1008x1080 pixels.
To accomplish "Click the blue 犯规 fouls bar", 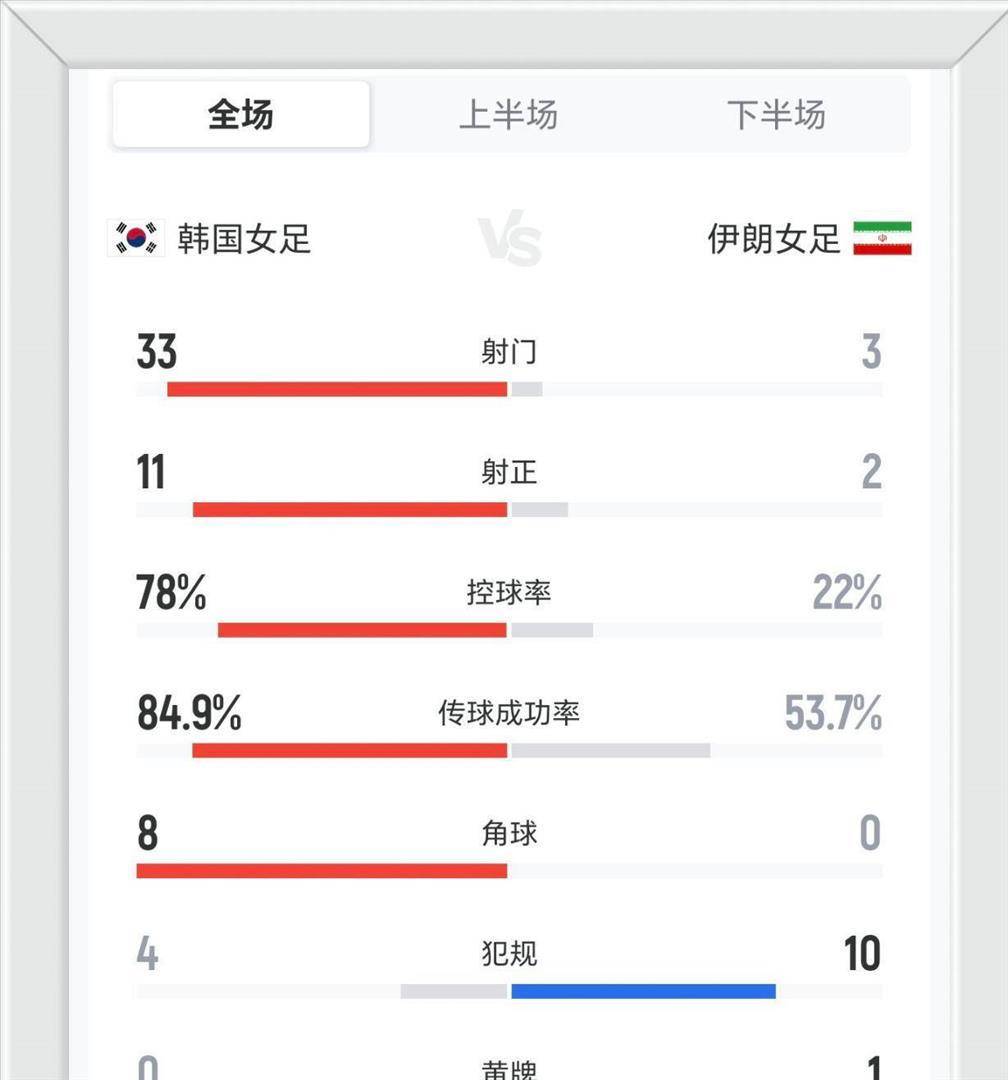I will click(x=643, y=991).
